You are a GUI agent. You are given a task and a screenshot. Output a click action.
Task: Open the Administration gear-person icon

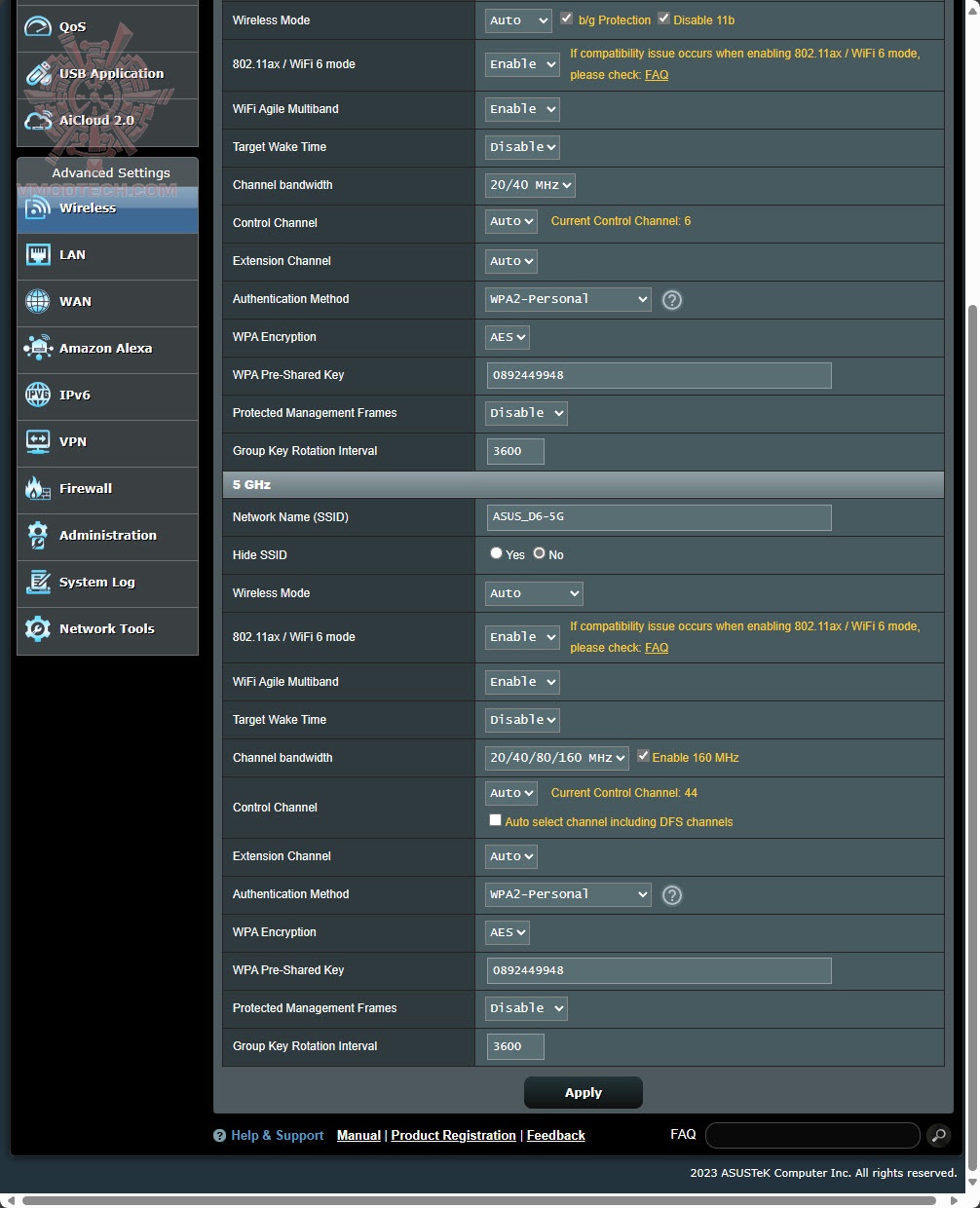tap(37, 535)
